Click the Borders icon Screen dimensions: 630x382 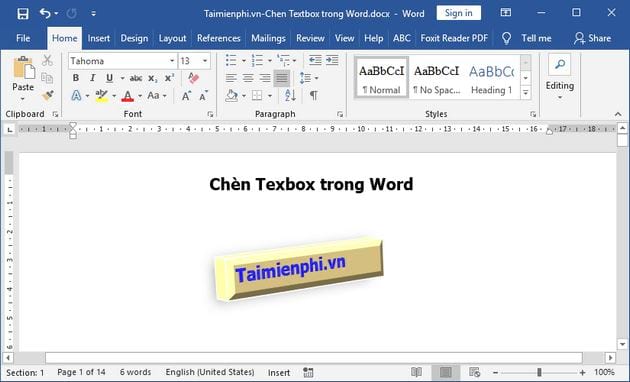tap(257, 96)
